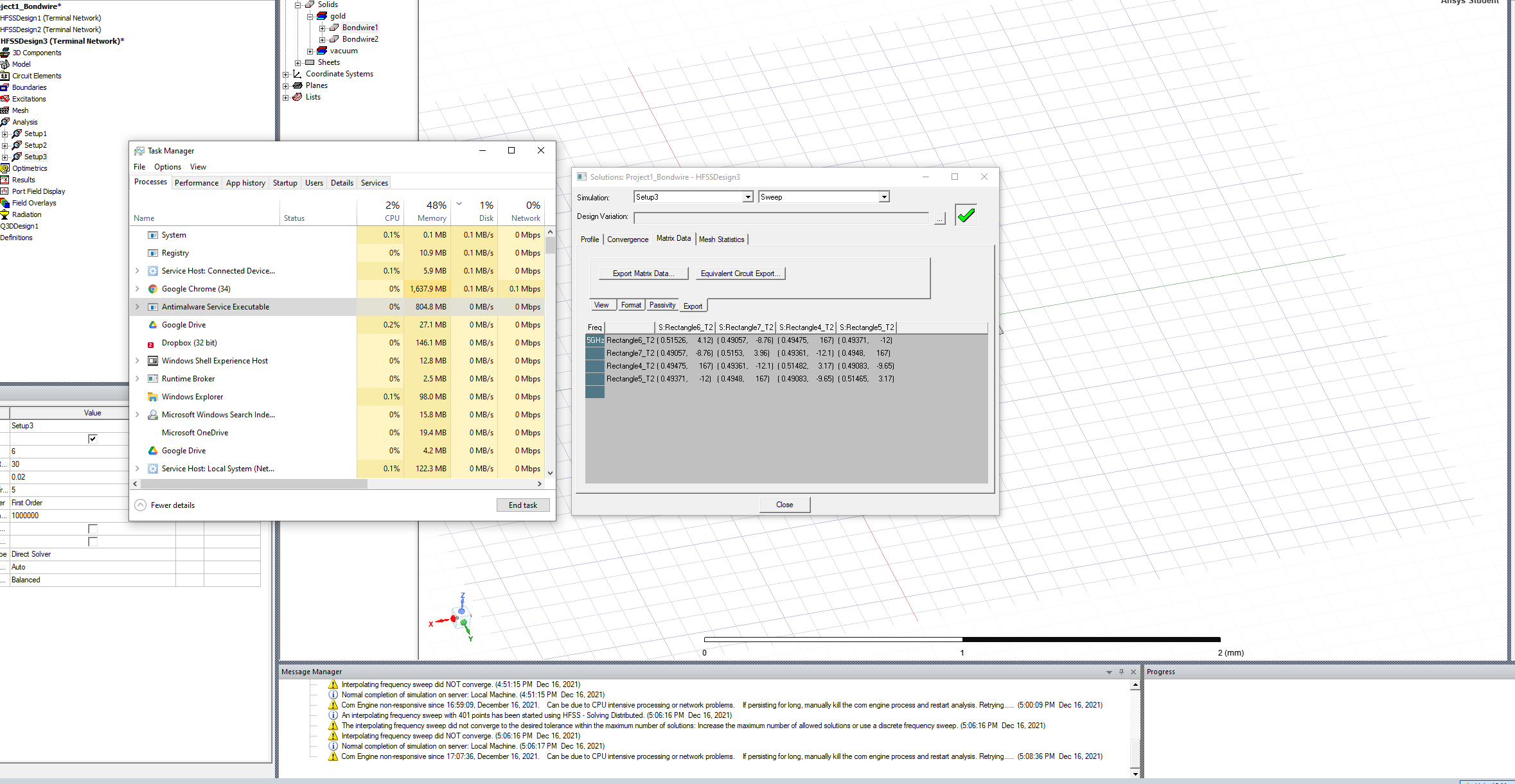Click the Setup1 analysis icon
Screen dimensions: 1515x784
(17, 134)
